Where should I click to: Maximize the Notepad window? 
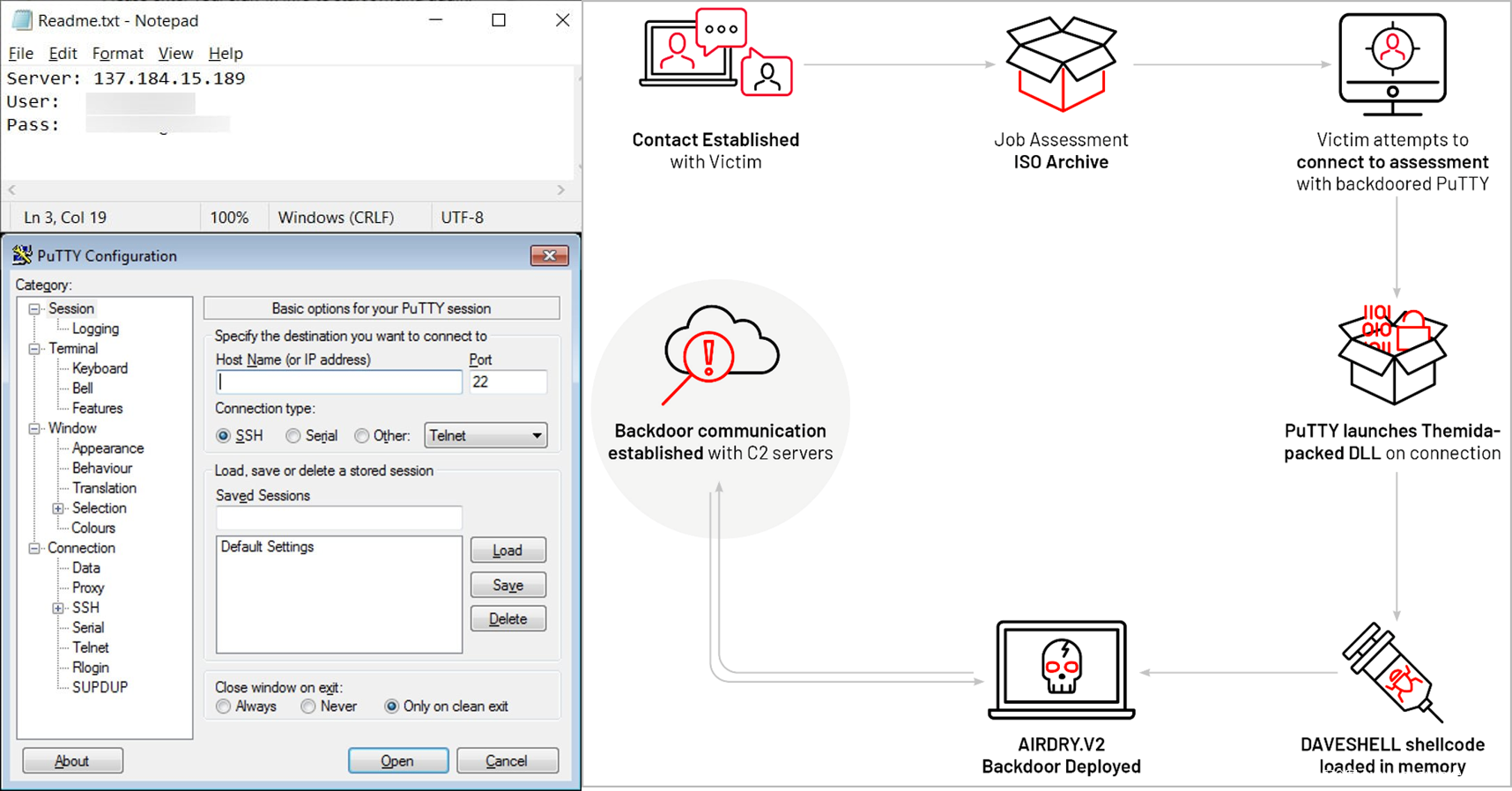click(499, 20)
